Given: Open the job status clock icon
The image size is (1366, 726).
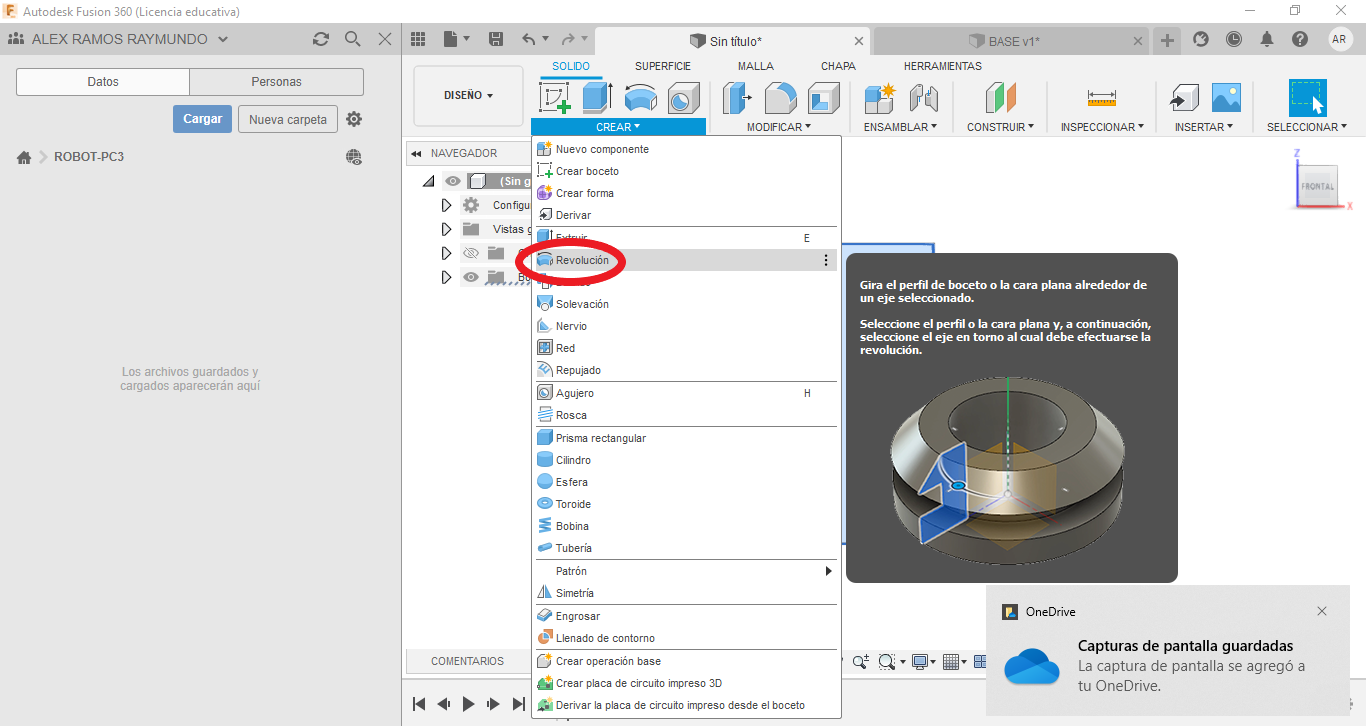Looking at the screenshot, I should 1234,39.
